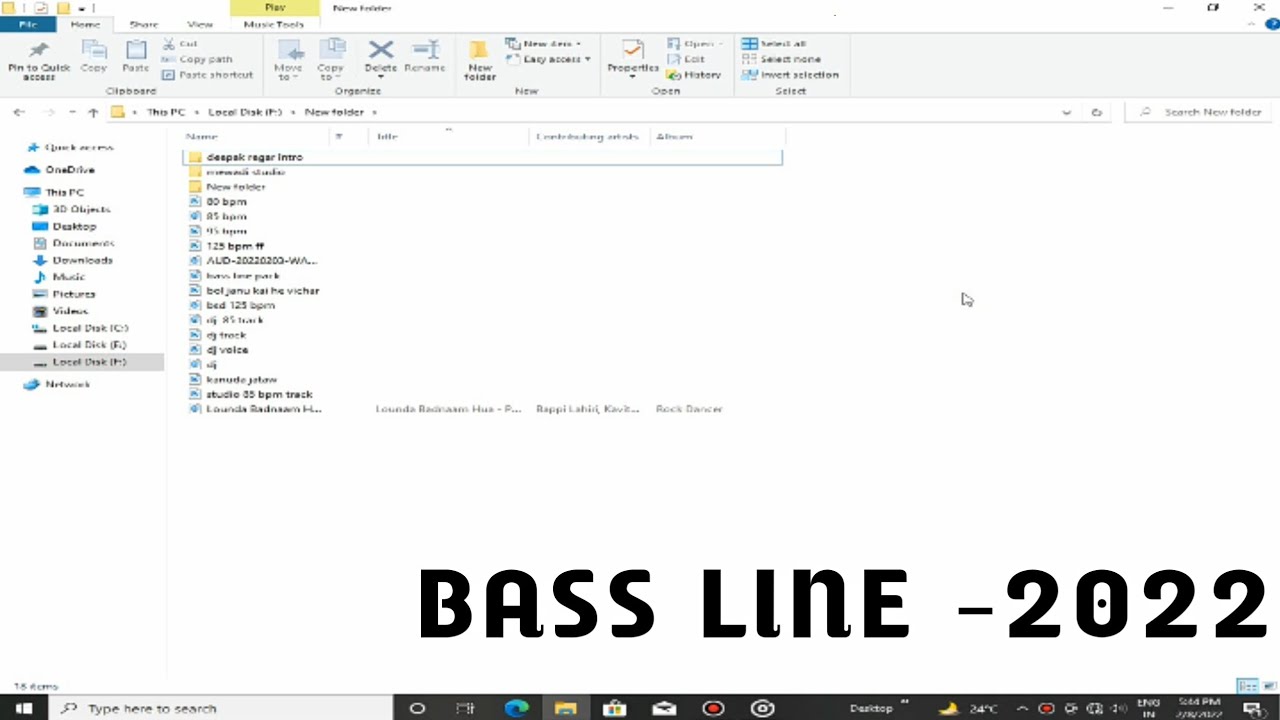Image resolution: width=1280 pixels, height=720 pixels.
Task: Switch to the Music Tools tab
Action: (274, 24)
